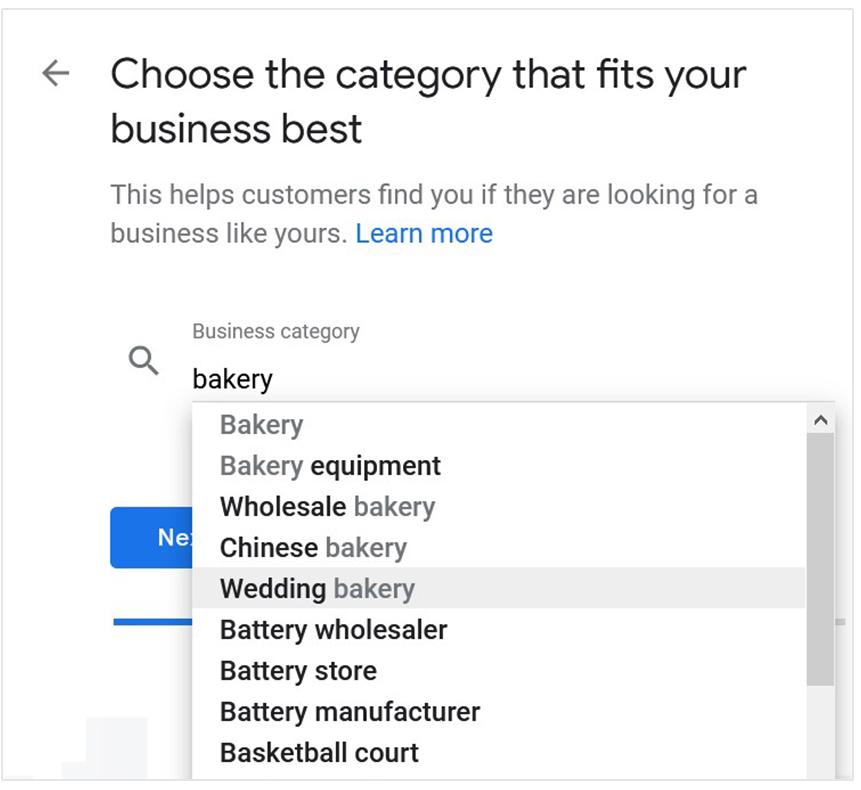The width and height of the screenshot is (861, 790).
Task: Choose Bakery equipment from suggestions
Action: pos(499,466)
